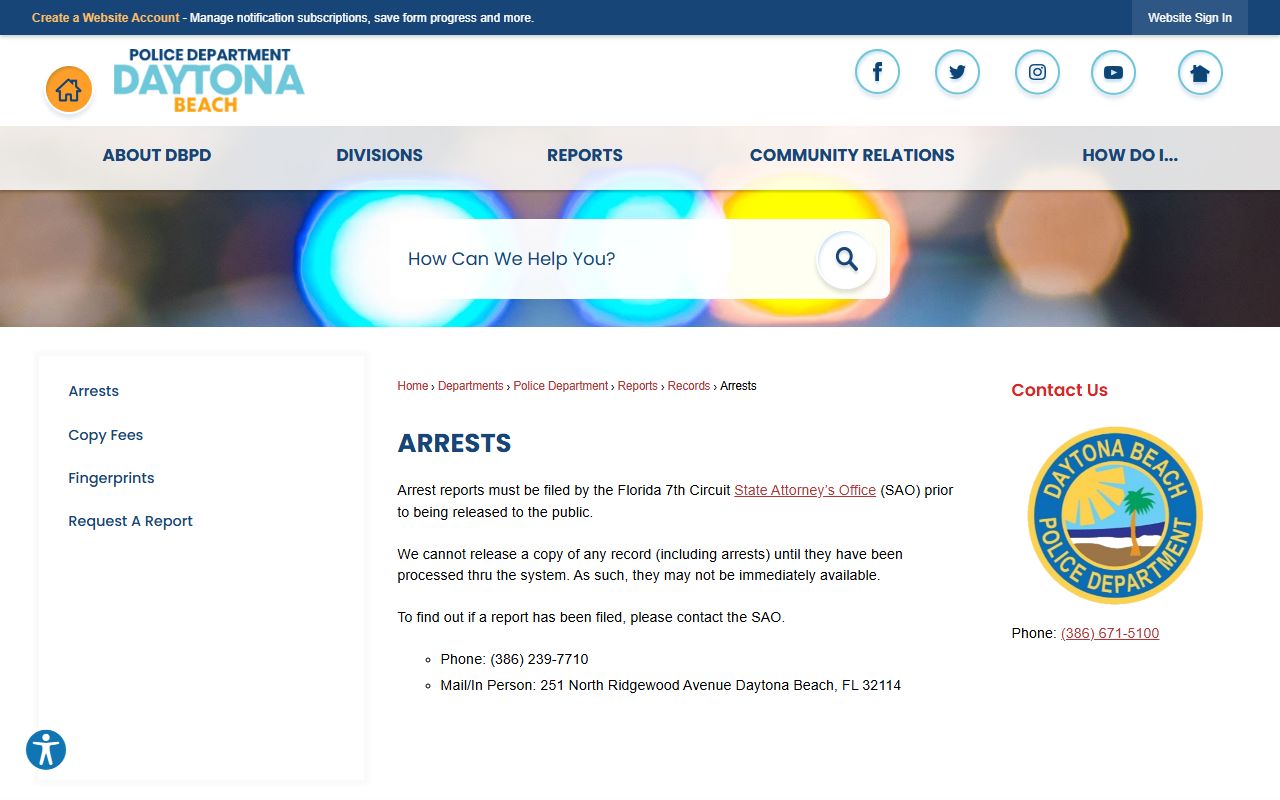Open the Divisions menu
Viewport: 1280px width, 800px height.
pyautogui.click(x=379, y=155)
